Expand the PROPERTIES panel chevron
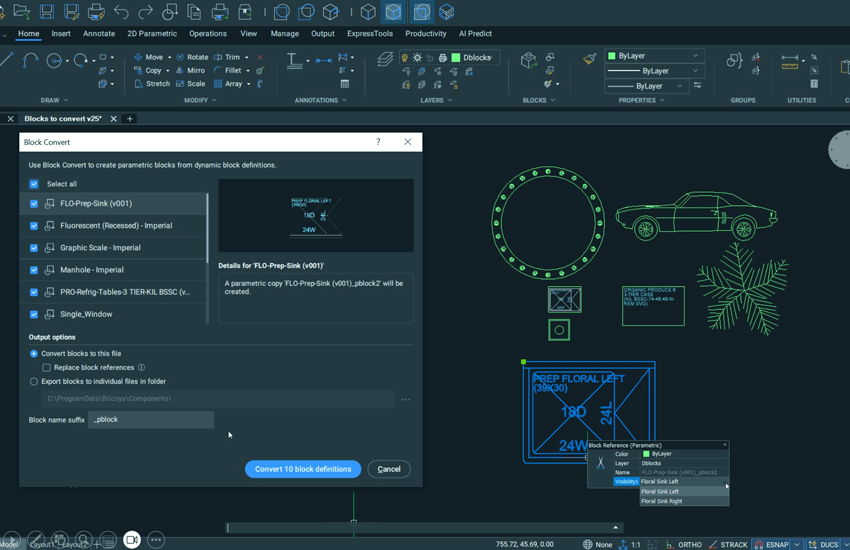This screenshot has width=850, height=550. coord(662,100)
